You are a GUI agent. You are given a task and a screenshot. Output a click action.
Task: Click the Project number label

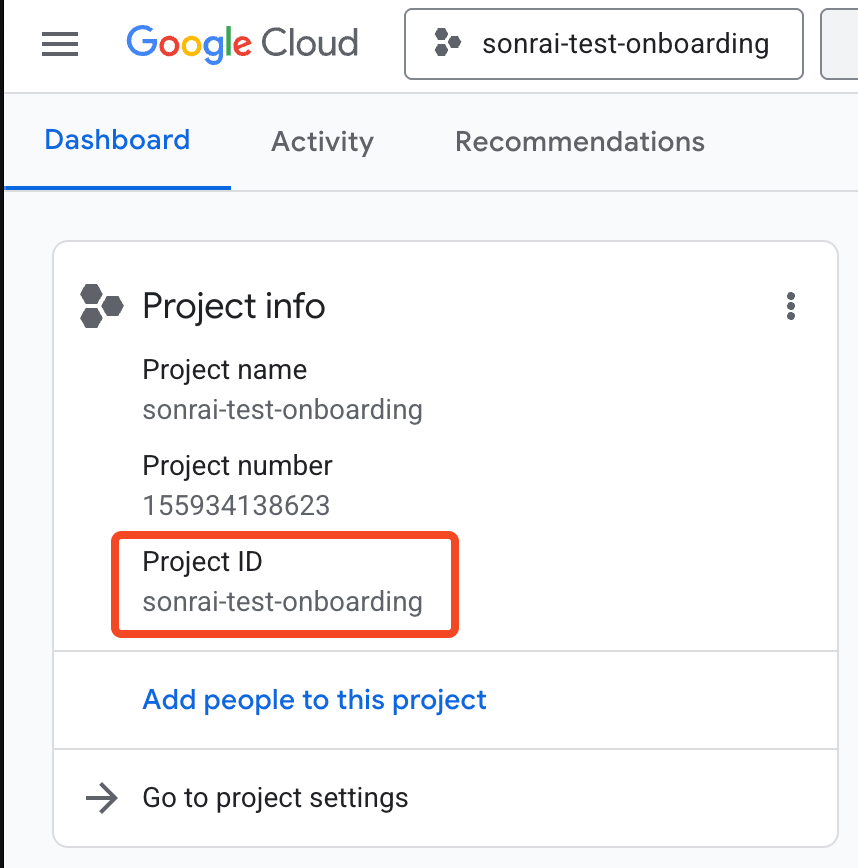click(237, 466)
